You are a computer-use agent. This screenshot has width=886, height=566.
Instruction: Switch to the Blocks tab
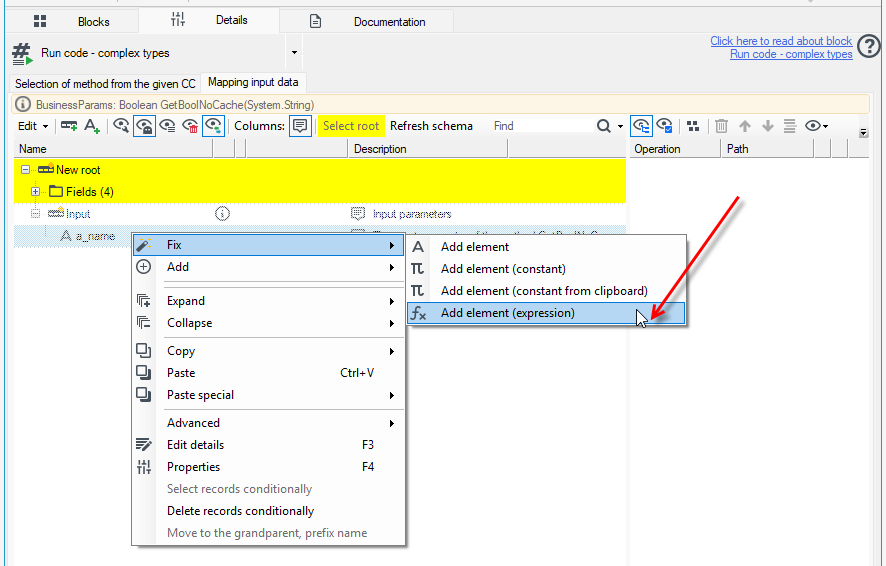[x=72, y=21]
